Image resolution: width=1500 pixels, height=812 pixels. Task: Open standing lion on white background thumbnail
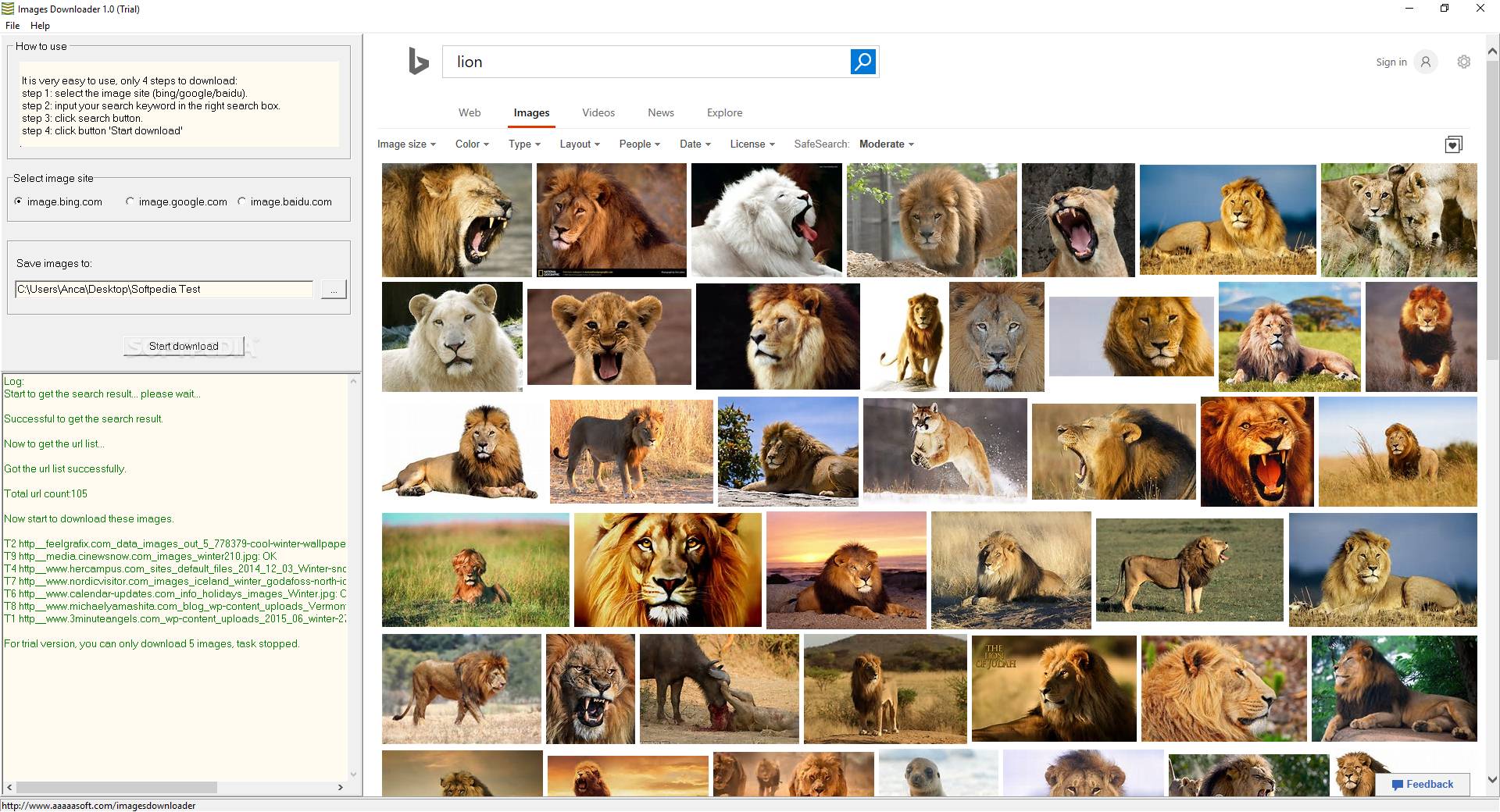(x=905, y=337)
